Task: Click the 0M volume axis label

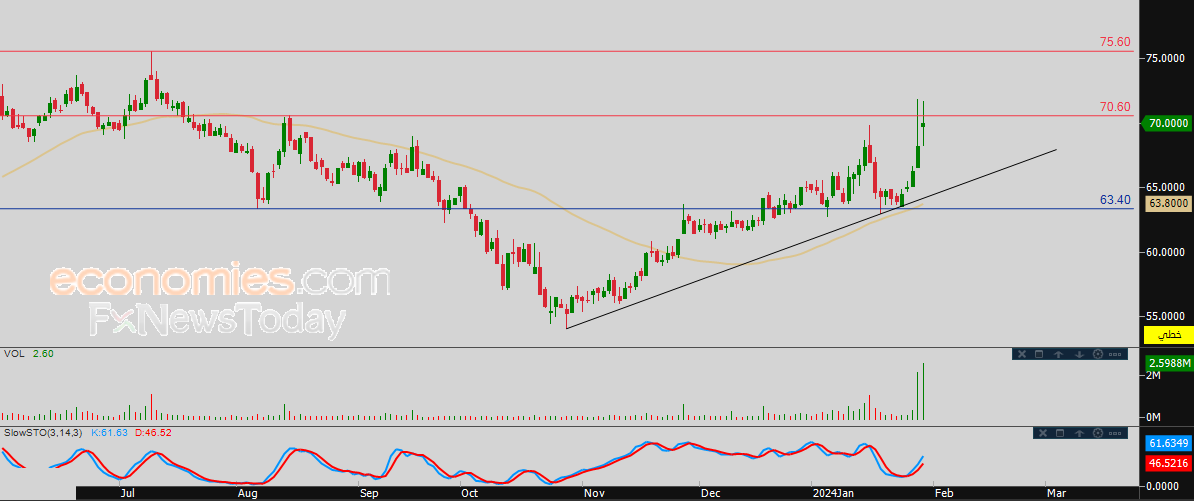Action: pyautogui.click(x=1153, y=417)
